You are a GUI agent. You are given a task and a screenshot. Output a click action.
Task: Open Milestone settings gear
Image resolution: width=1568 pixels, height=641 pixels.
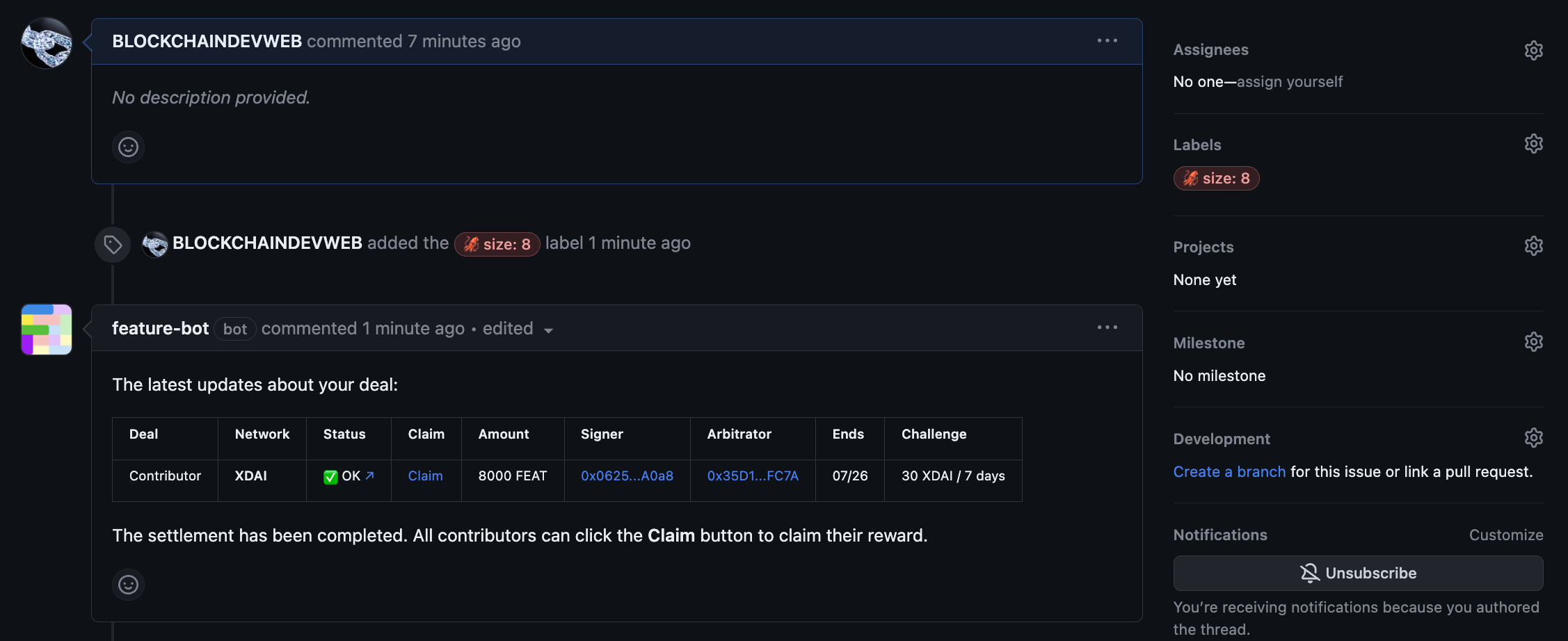pyautogui.click(x=1533, y=342)
